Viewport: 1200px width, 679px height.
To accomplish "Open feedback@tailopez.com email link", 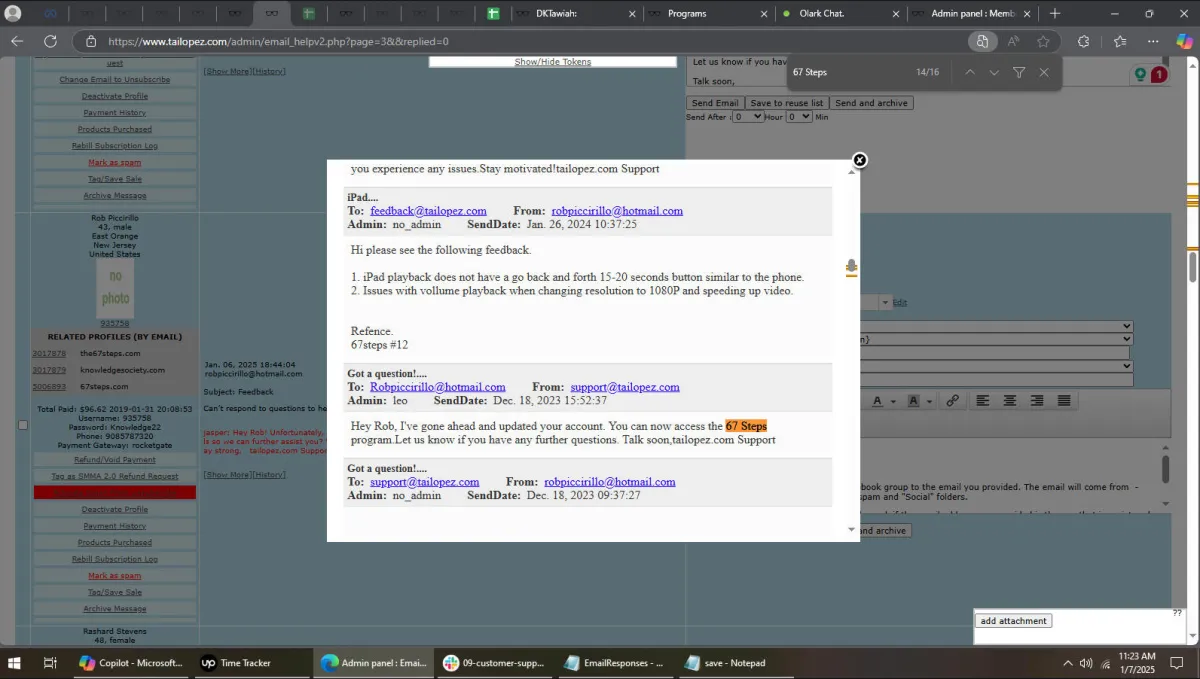I will tap(428, 211).
